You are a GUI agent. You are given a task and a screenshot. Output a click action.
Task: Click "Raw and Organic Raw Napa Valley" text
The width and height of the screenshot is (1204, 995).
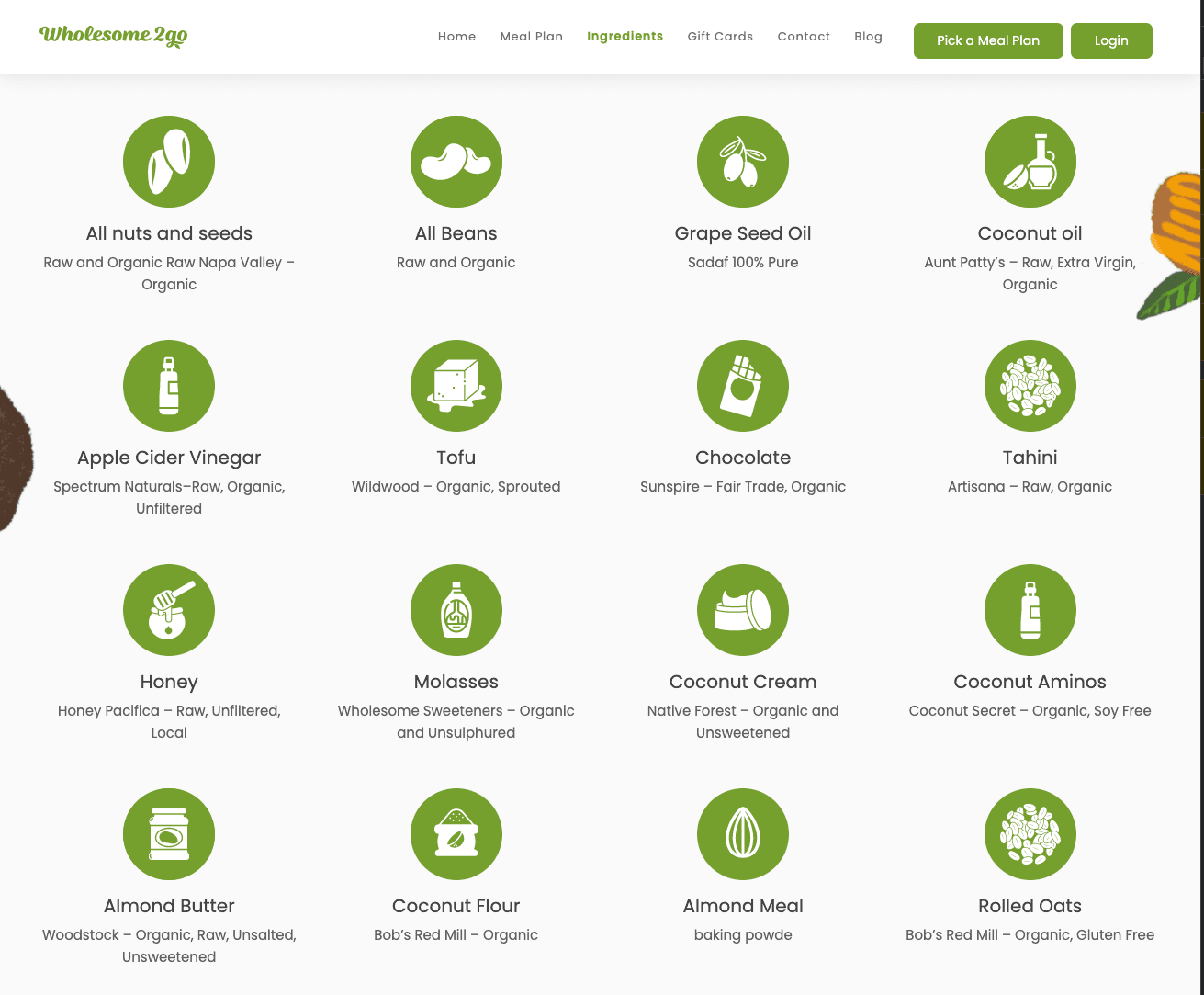click(x=163, y=262)
